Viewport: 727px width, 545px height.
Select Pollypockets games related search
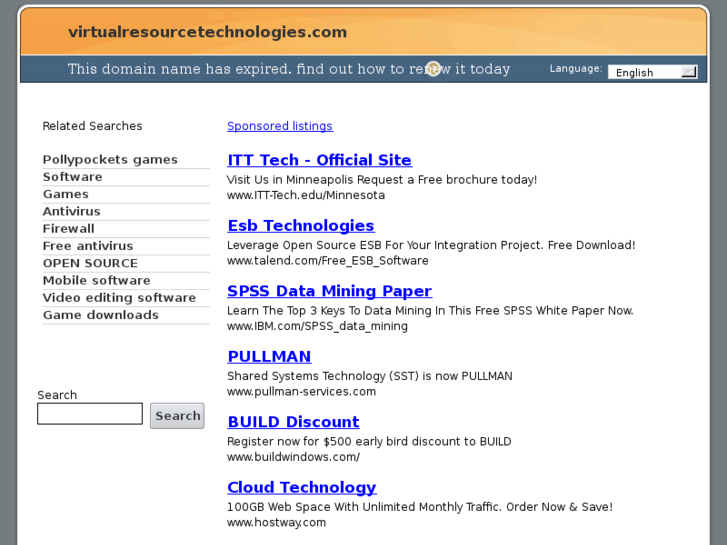(x=110, y=160)
